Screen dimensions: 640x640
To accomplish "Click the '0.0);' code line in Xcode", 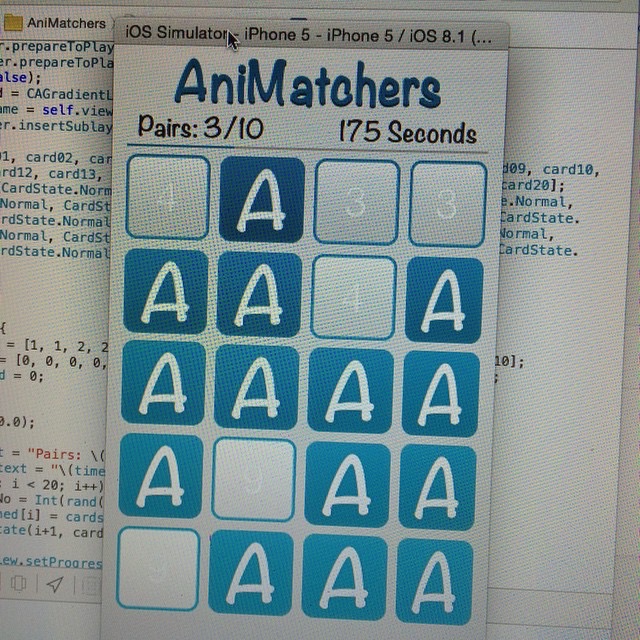I will (18, 422).
